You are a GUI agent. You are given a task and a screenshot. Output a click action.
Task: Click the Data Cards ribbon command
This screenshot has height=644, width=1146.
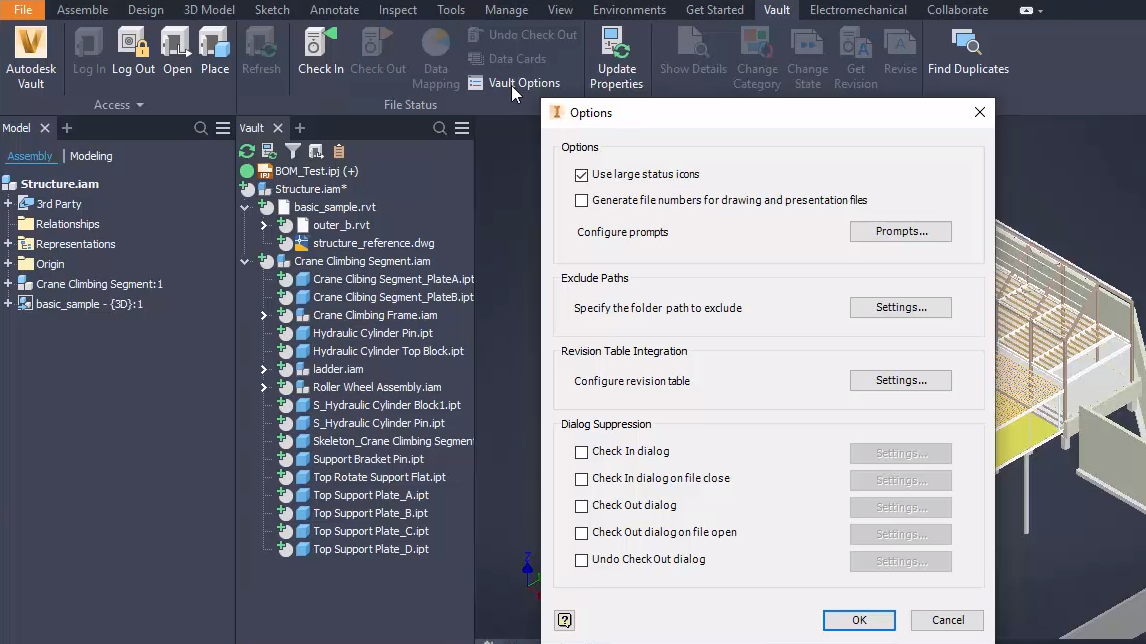tap(507, 59)
